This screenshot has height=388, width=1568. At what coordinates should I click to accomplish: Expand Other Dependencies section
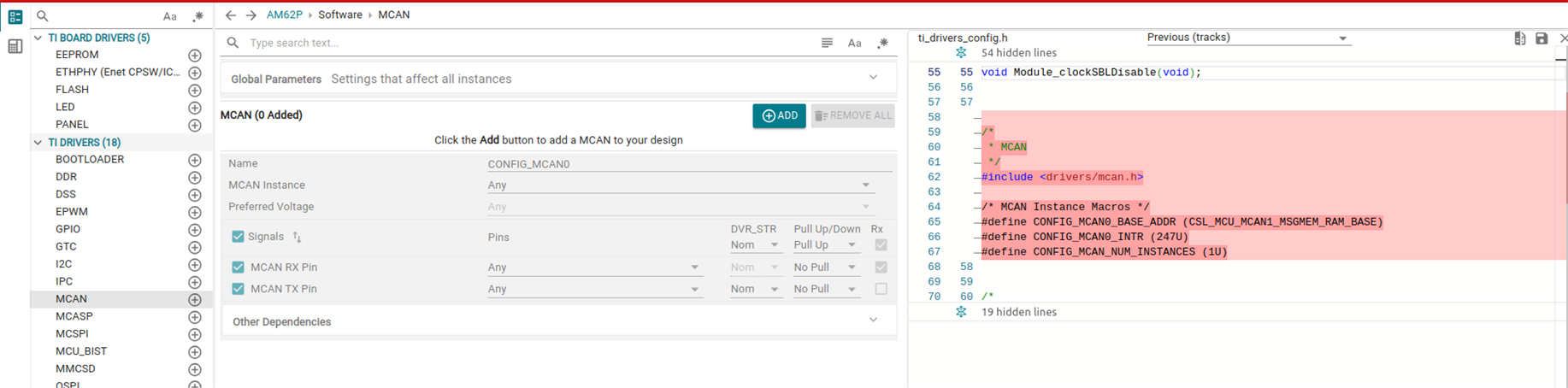pos(873,321)
